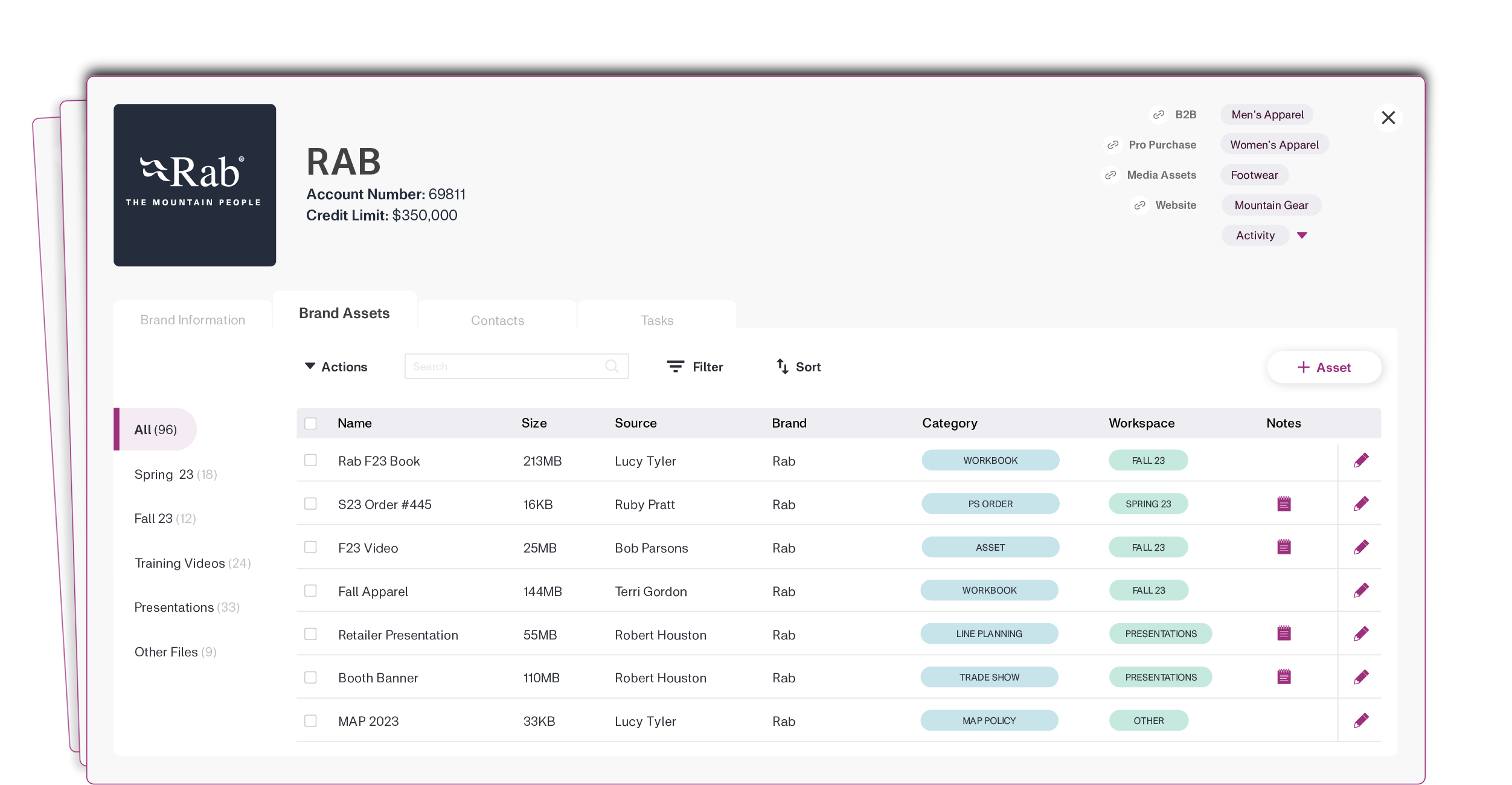Click the search magnifier icon
Viewport: 1512px width, 785px height.
(611, 366)
